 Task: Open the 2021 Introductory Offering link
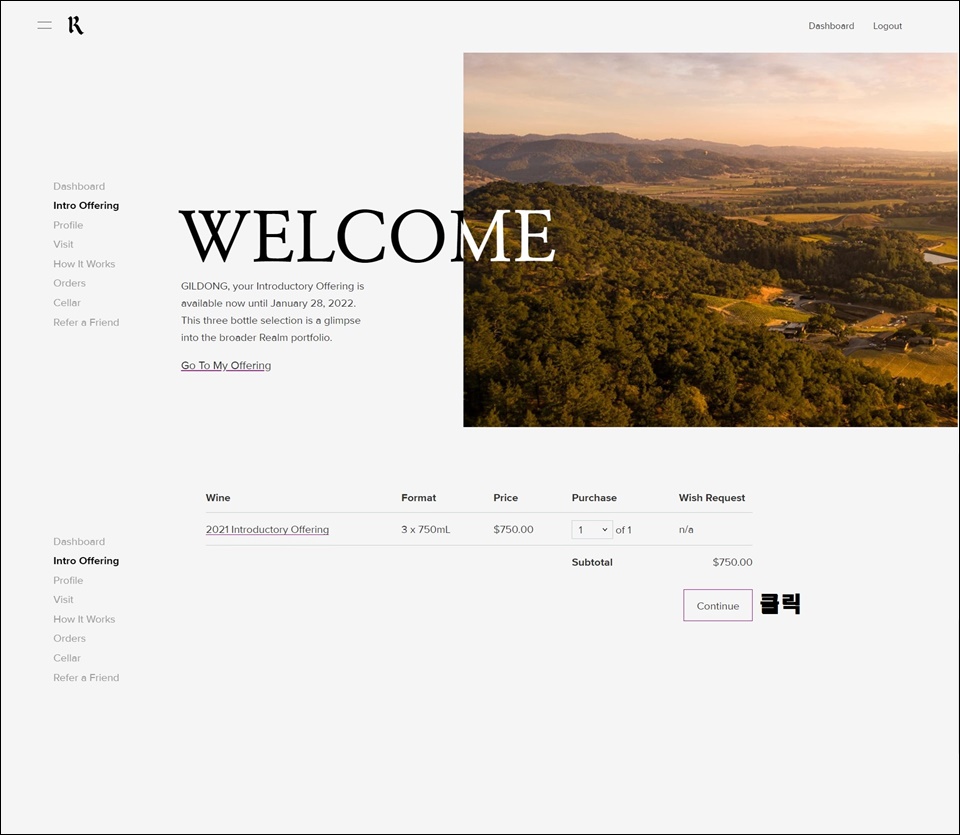click(267, 530)
